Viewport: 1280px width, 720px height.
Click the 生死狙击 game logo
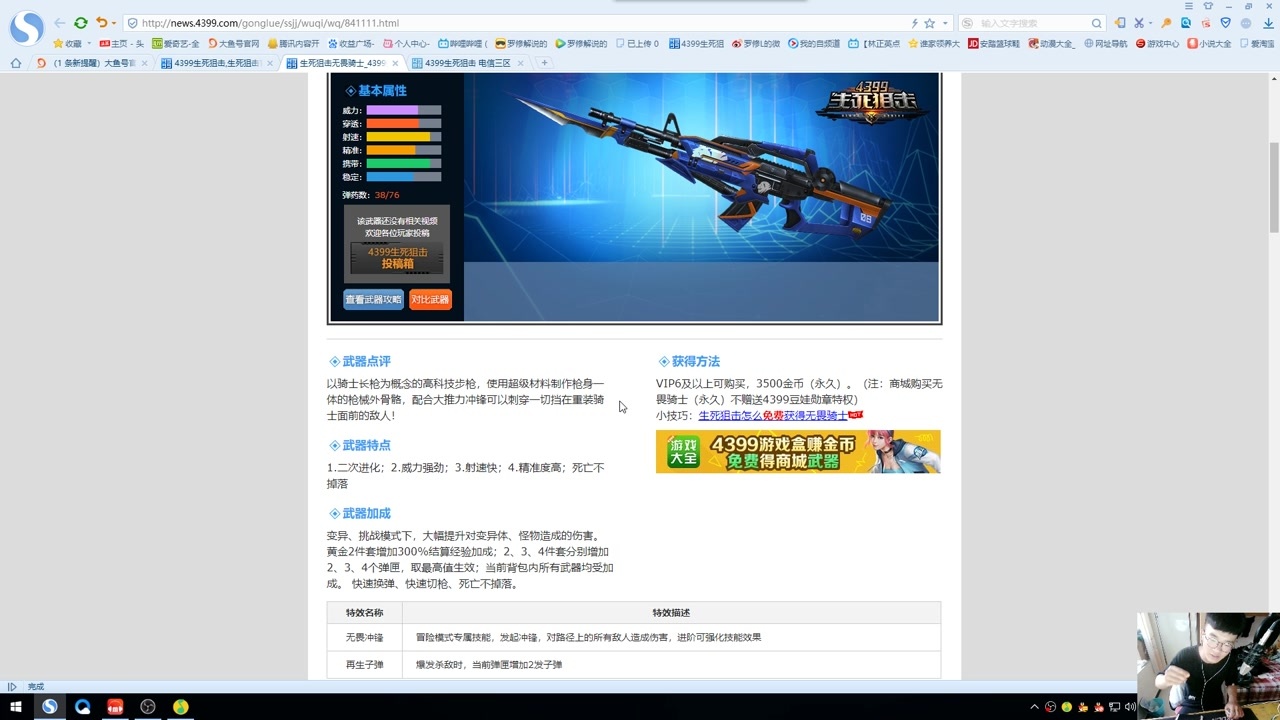(x=872, y=103)
